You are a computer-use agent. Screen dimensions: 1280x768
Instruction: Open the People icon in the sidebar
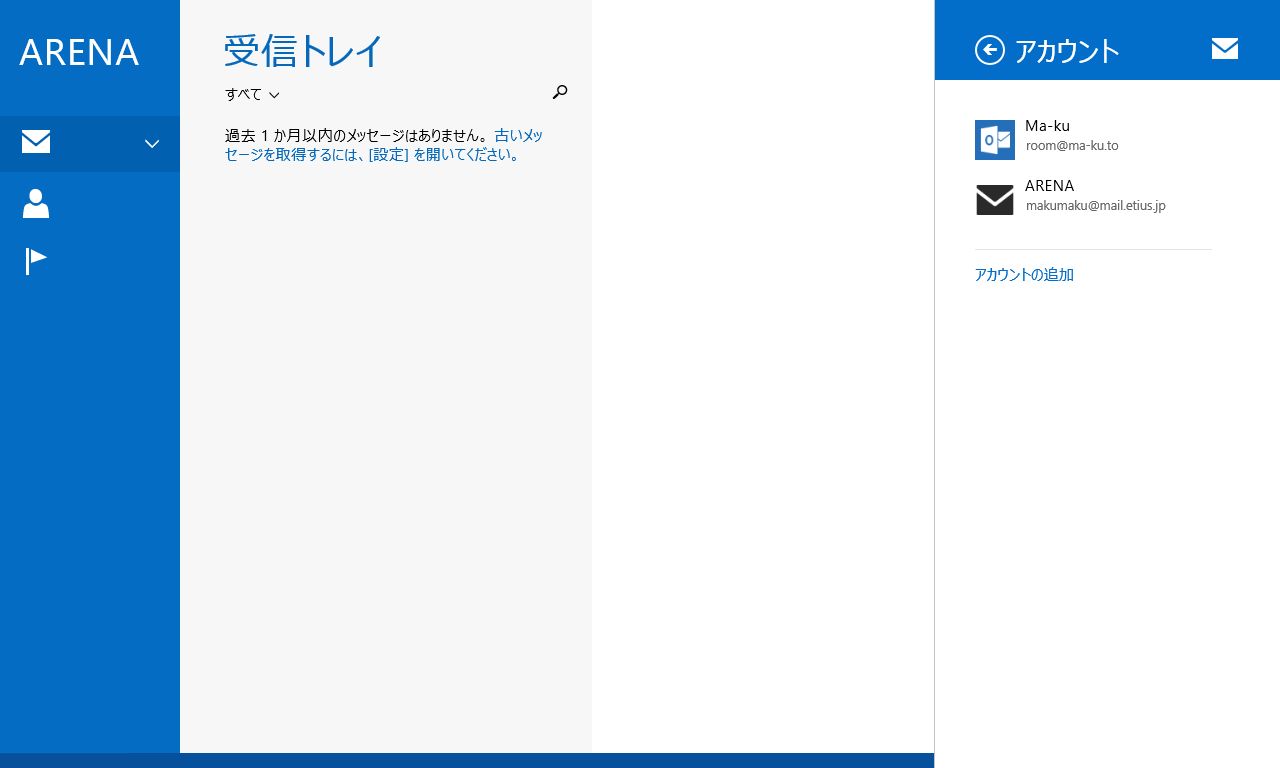[x=36, y=203]
